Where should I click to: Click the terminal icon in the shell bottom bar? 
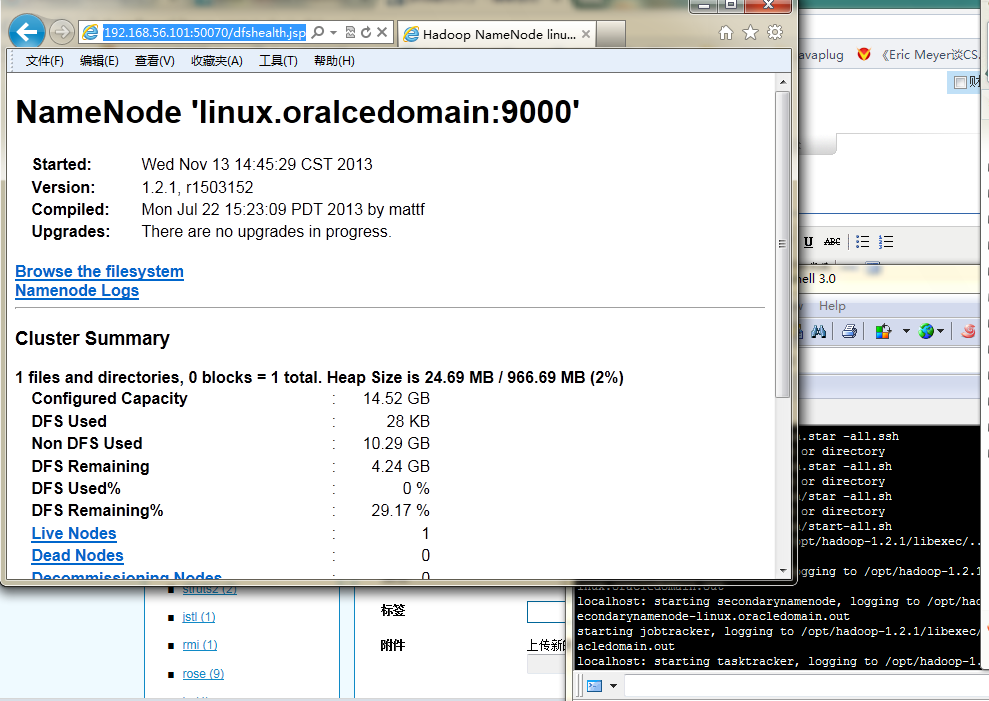pos(594,686)
